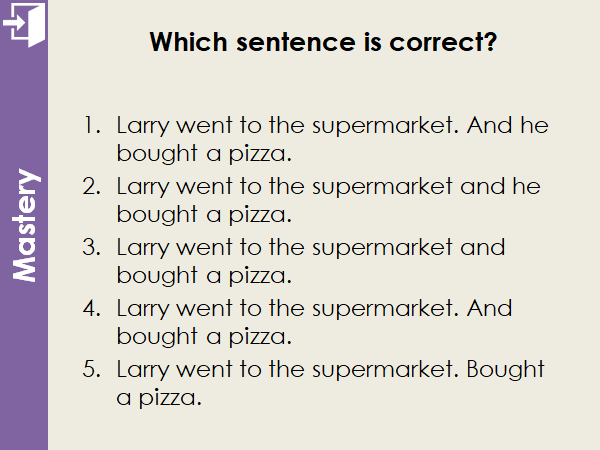Click the list number '5.'
Screen dimensions: 600x450
(x=93, y=368)
